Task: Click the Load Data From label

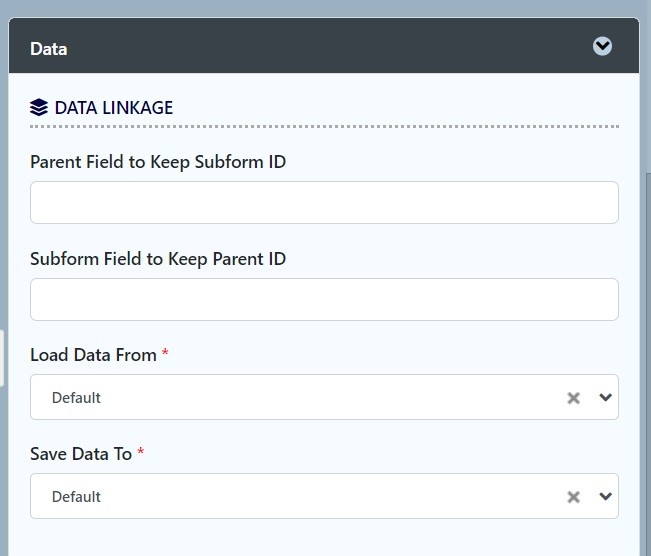Action: pos(93,355)
